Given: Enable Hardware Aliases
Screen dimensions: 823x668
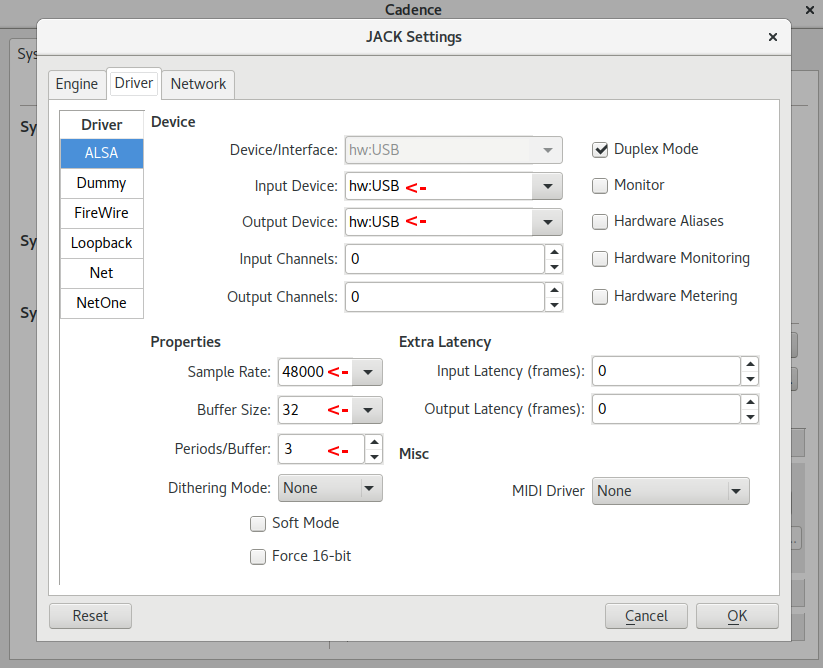Looking at the screenshot, I should [x=600, y=221].
